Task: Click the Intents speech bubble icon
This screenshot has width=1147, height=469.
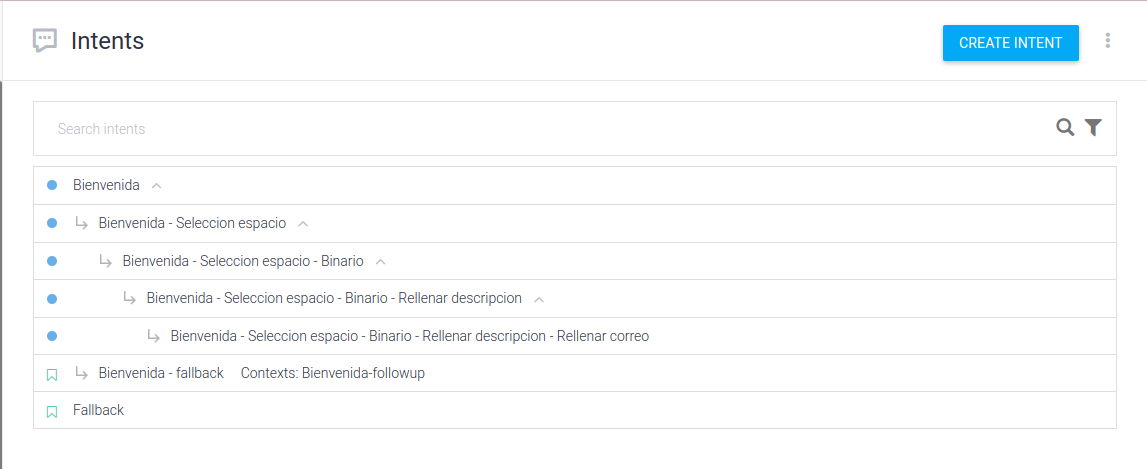Action: (44, 41)
